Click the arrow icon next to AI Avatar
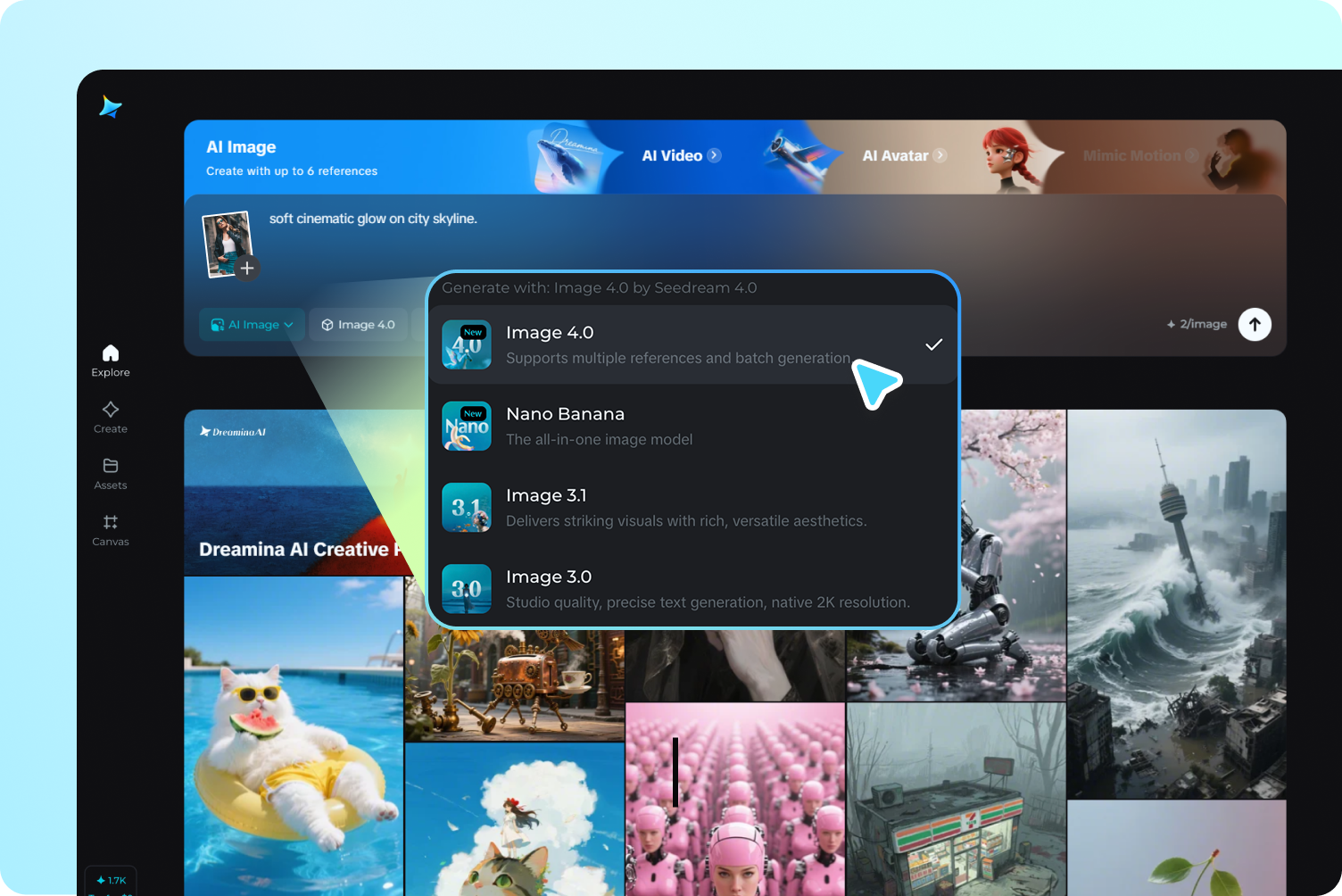This screenshot has height=896, width=1342. coord(940,155)
